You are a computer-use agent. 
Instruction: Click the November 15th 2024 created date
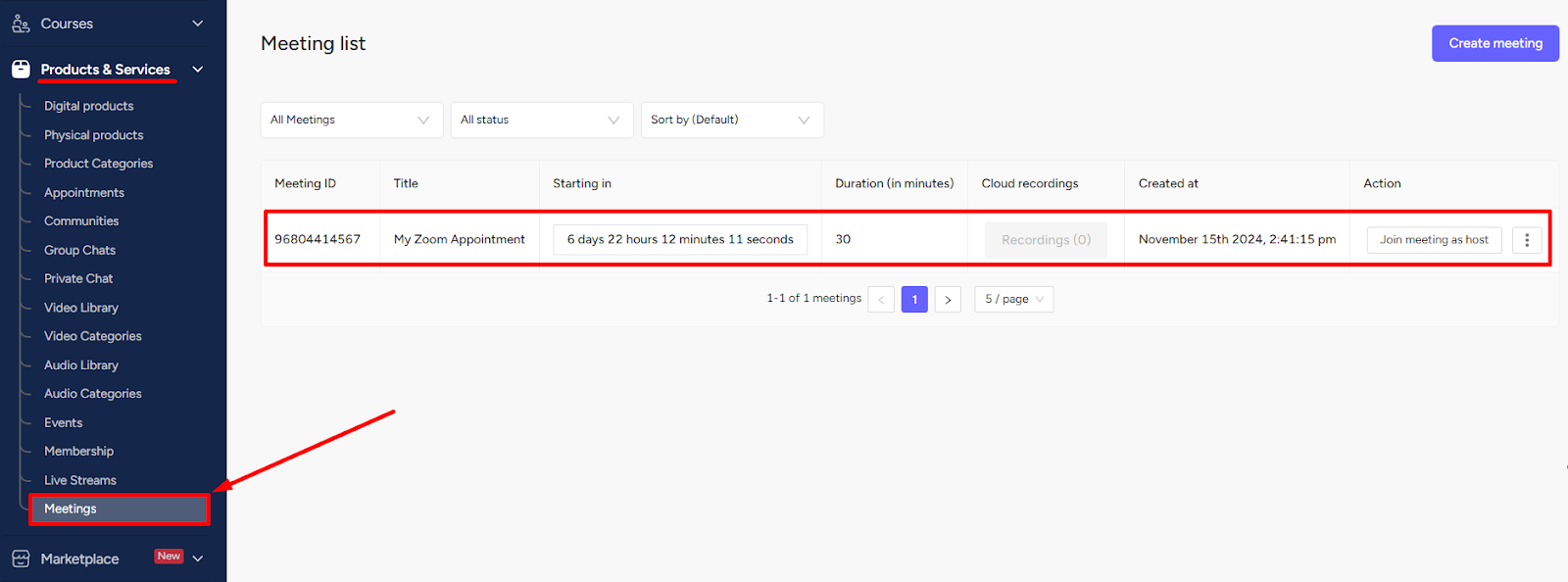coord(1237,239)
